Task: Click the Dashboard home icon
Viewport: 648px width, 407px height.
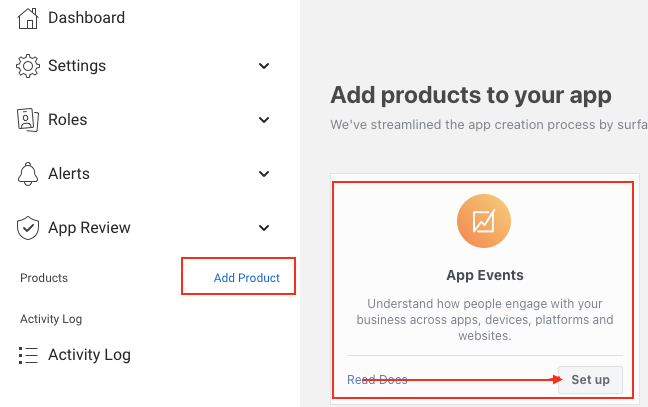Action: click(x=28, y=17)
